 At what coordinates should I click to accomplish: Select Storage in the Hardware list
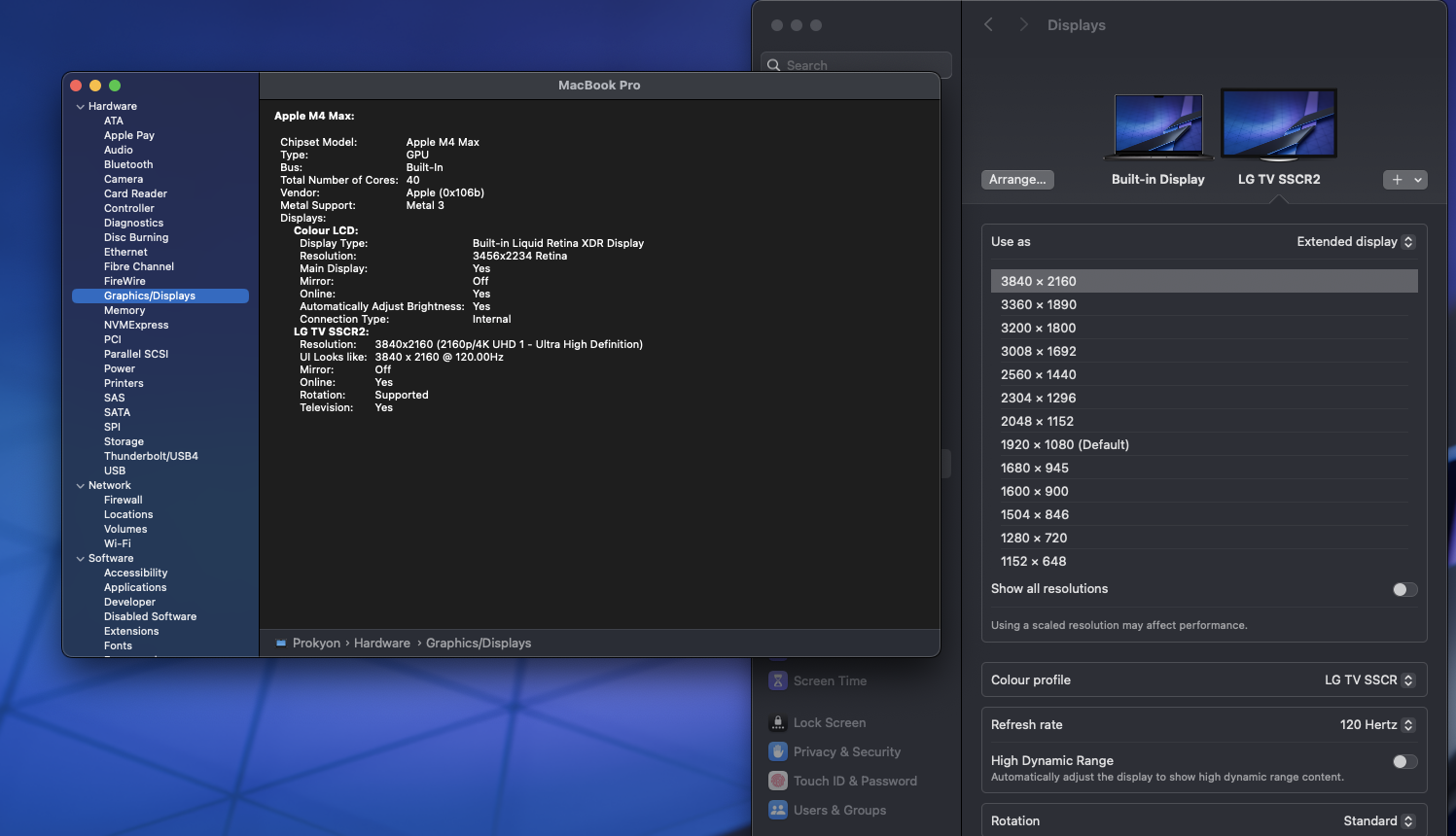tap(124, 441)
